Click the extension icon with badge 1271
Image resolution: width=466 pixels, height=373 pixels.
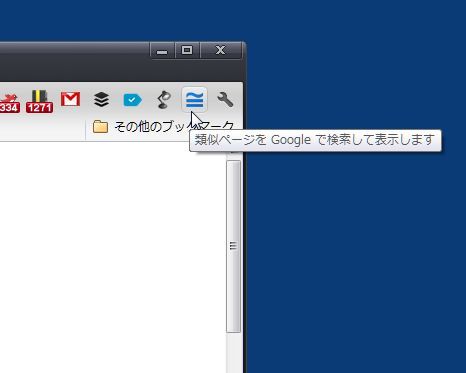point(40,101)
